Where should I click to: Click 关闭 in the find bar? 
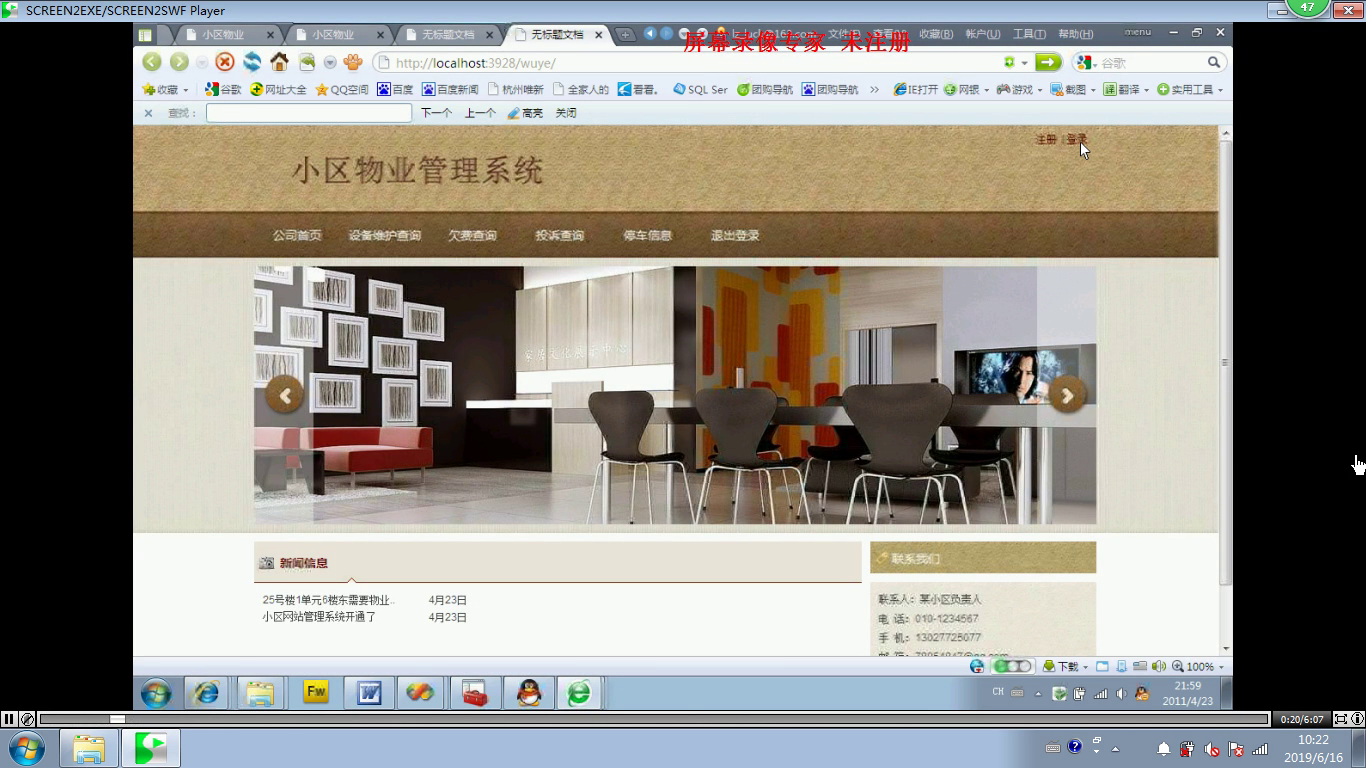(x=566, y=113)
